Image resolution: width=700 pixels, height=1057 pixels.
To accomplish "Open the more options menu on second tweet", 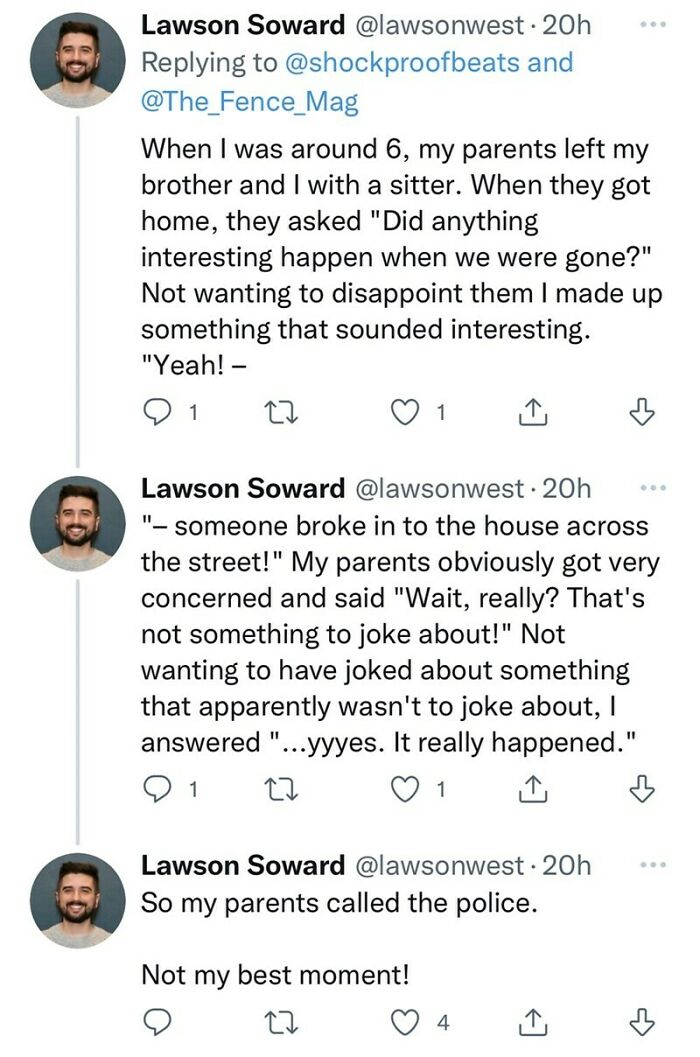I will point(651,488).
